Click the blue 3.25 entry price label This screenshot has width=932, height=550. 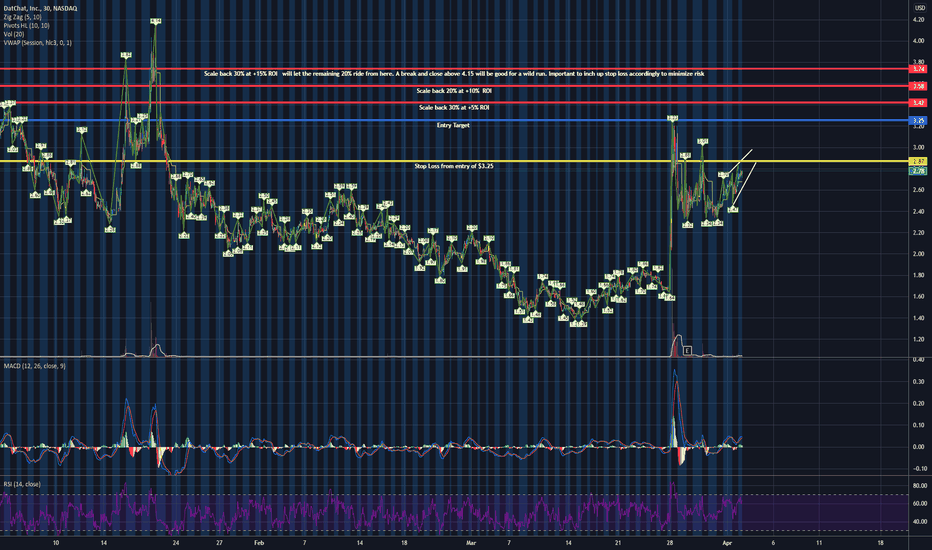click(919, 121)
